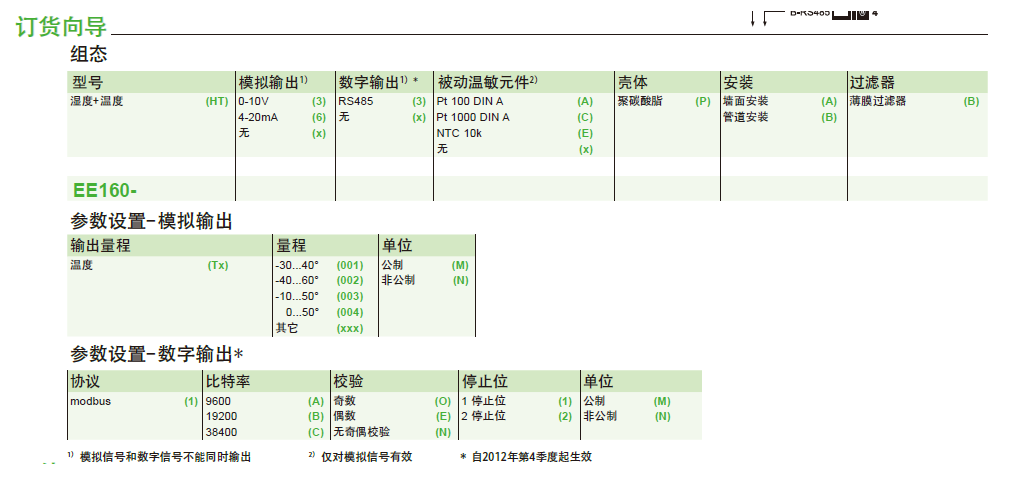Select the 2 停止位 option
The width and height of the screenshot is (1013, 489).
483,417
